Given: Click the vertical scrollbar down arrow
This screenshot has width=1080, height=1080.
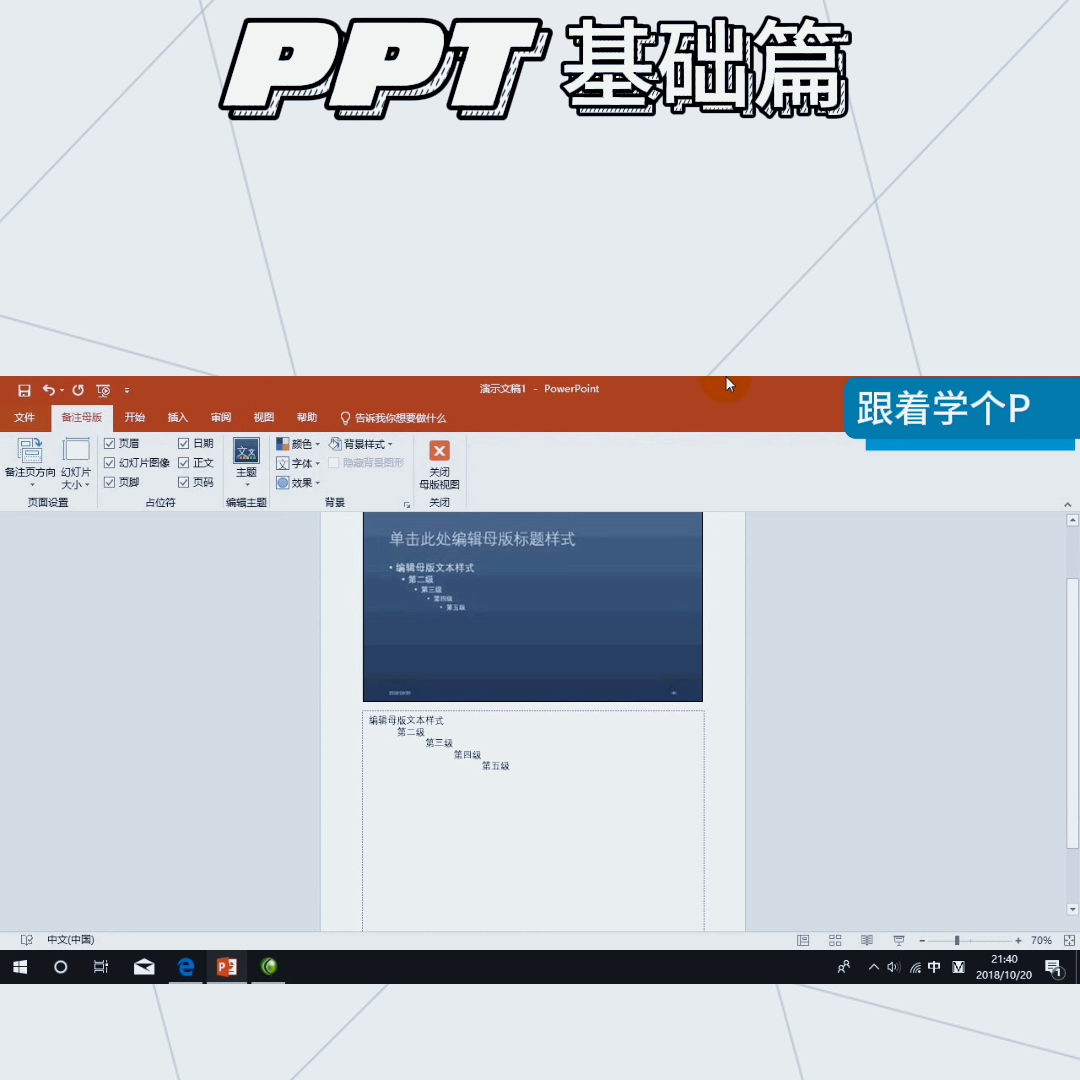Looking at the screenshot, I should (x=1072, y=909).
